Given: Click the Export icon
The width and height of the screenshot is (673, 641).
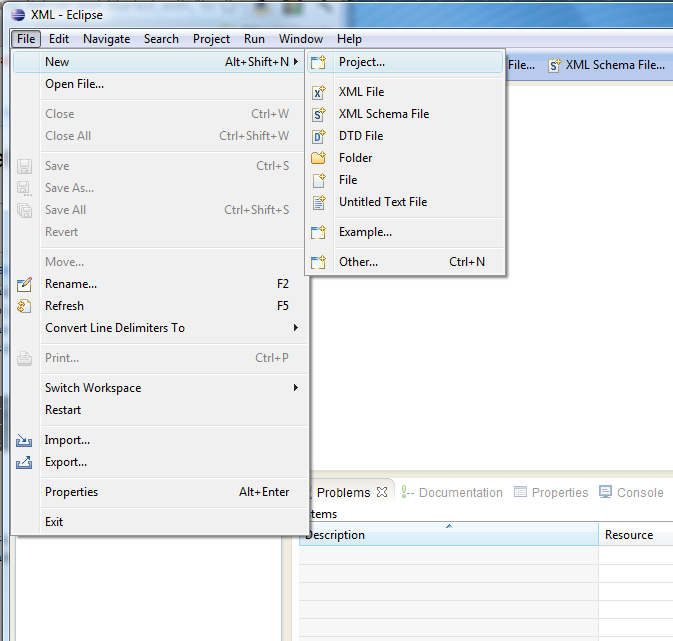Looking at the screenshot, I should 24,462.
